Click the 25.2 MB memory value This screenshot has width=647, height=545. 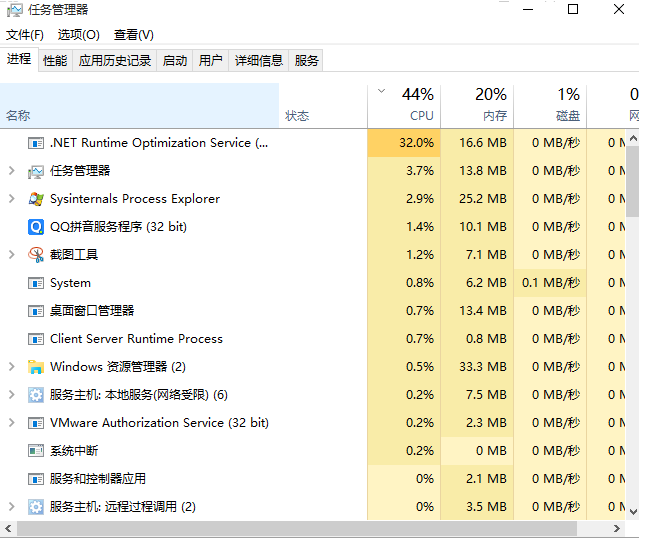click(483, 199)
